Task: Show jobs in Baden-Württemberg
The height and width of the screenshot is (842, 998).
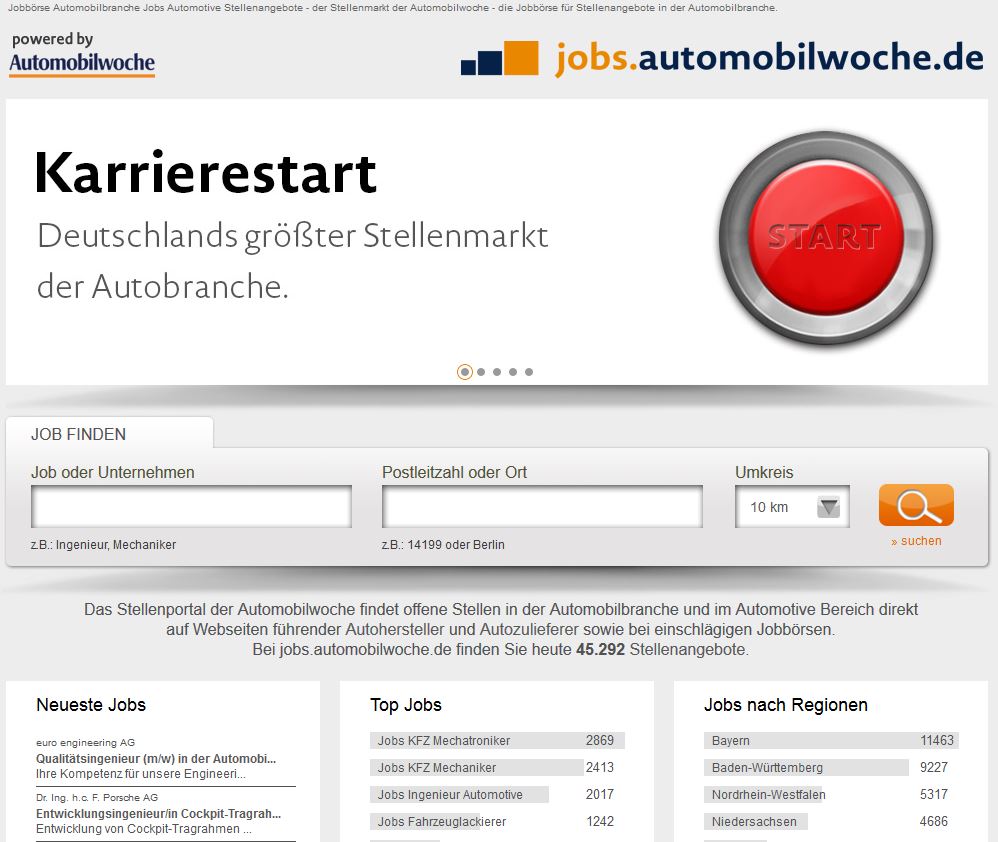Action: point(767,768)
